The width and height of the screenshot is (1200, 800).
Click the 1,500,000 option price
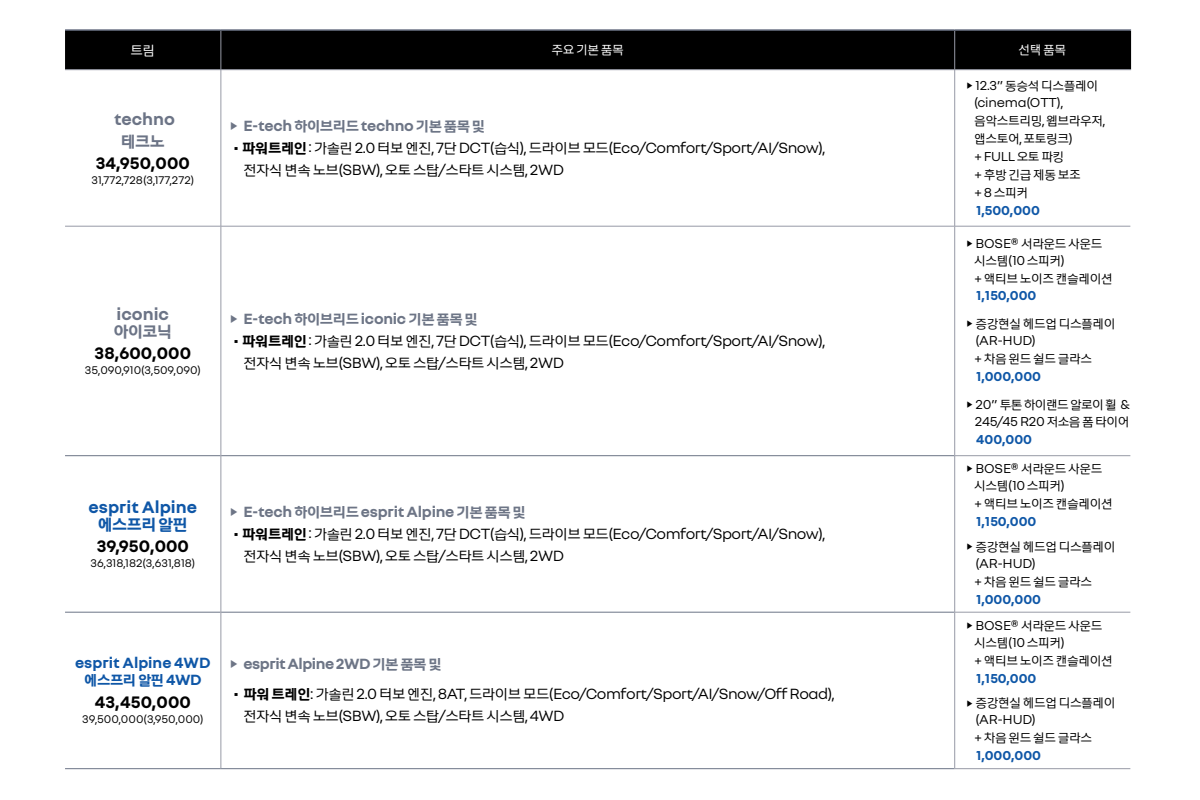click(x=1007, y=211)
